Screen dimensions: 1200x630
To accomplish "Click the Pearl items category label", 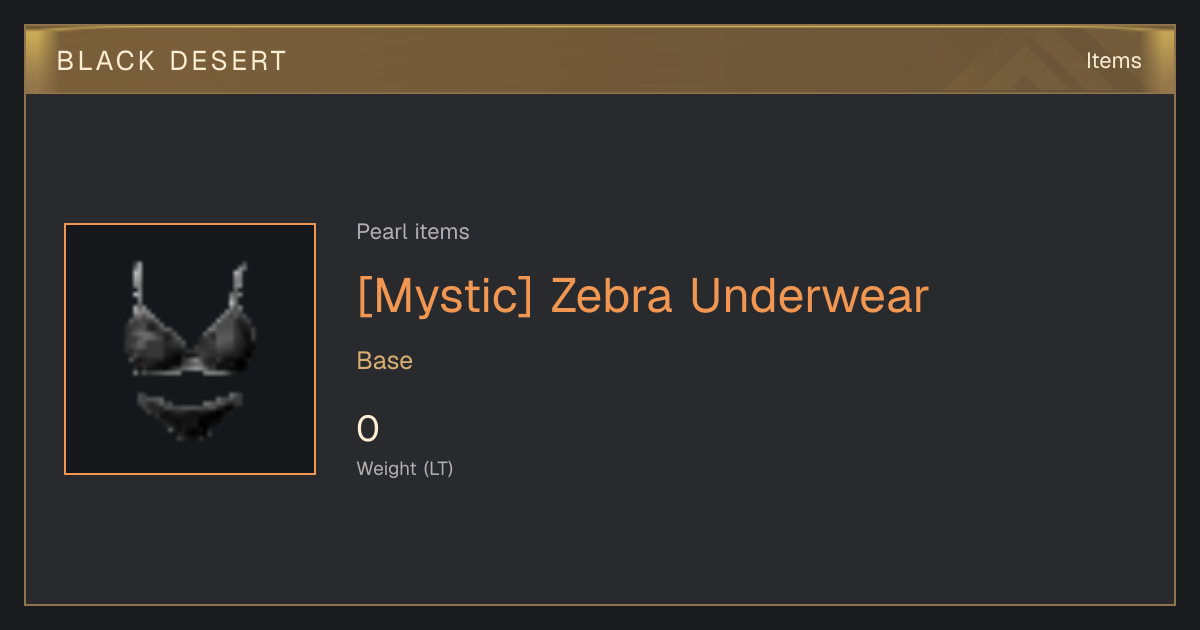I will click(x=413, y=232).
